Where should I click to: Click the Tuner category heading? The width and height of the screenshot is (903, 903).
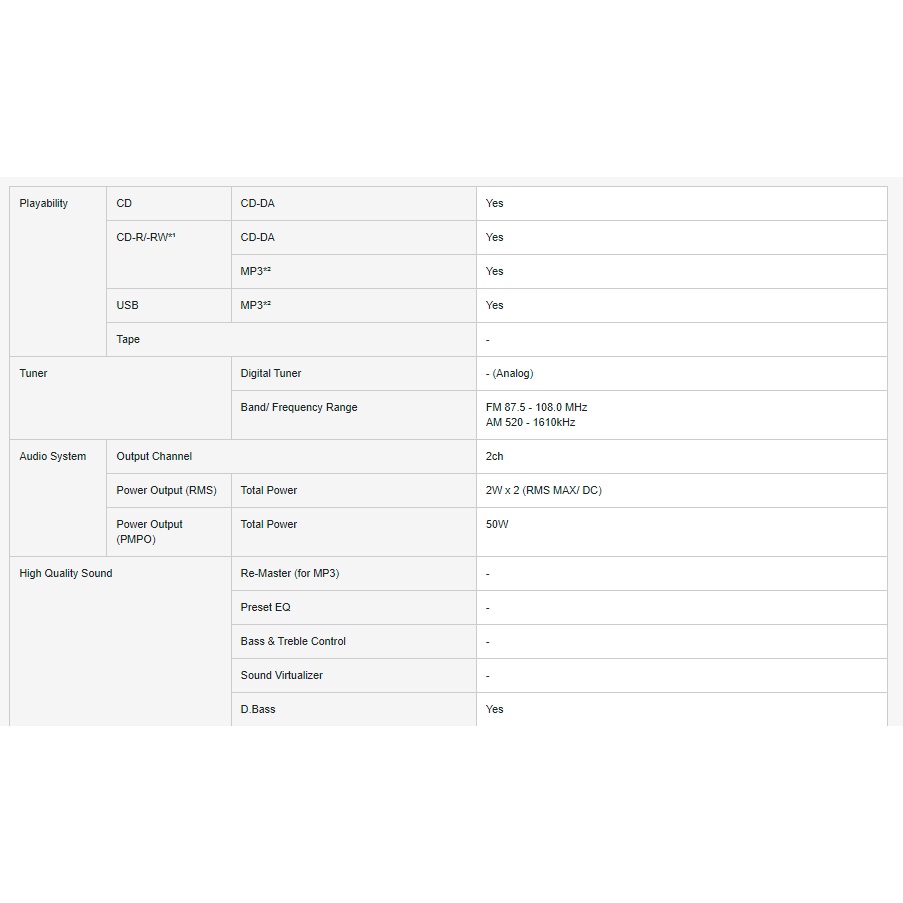(34, 374)
